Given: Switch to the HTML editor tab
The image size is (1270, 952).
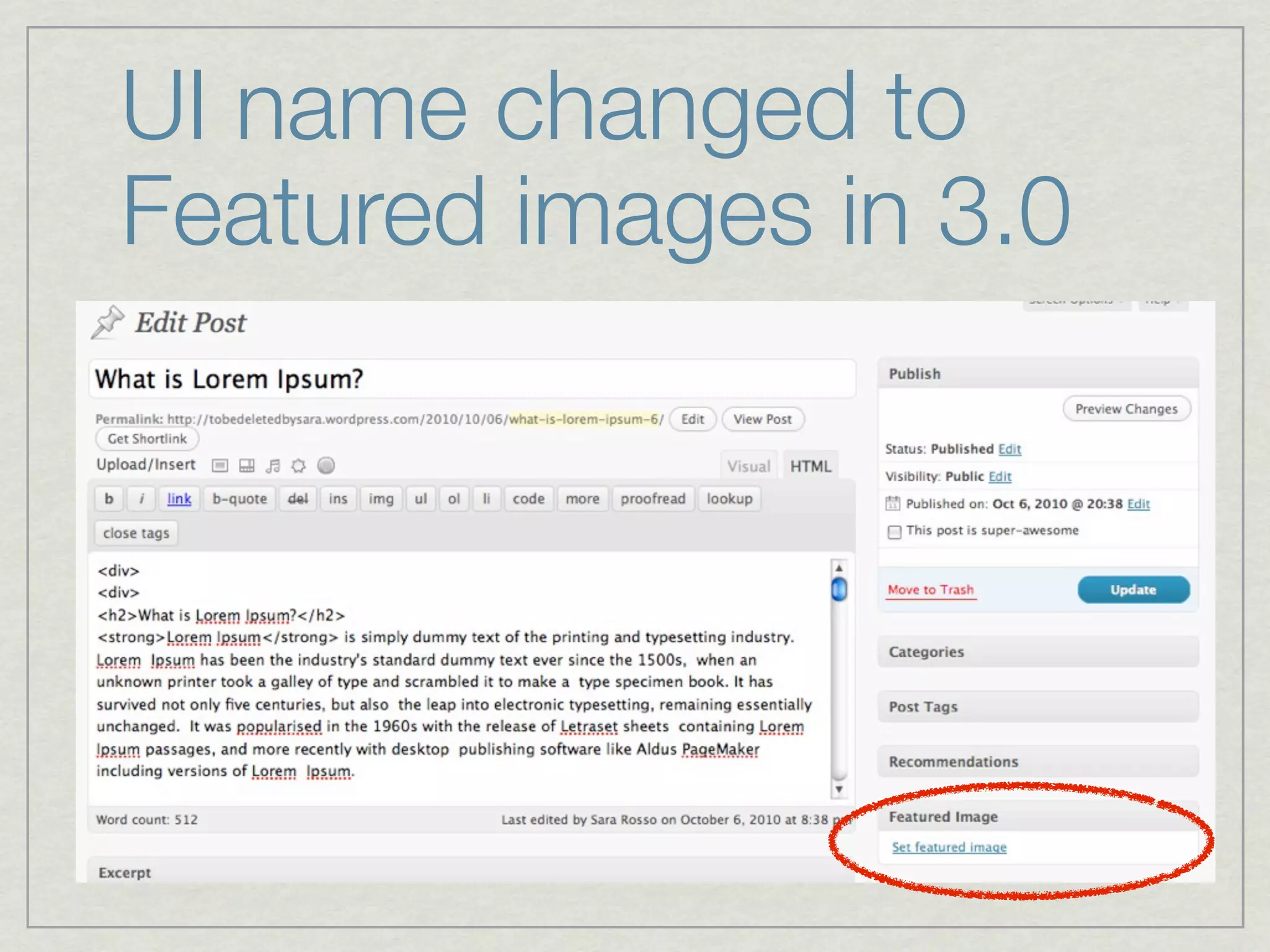Looking at the screenshot, I should pyautogui.click(x=810, y=466).
